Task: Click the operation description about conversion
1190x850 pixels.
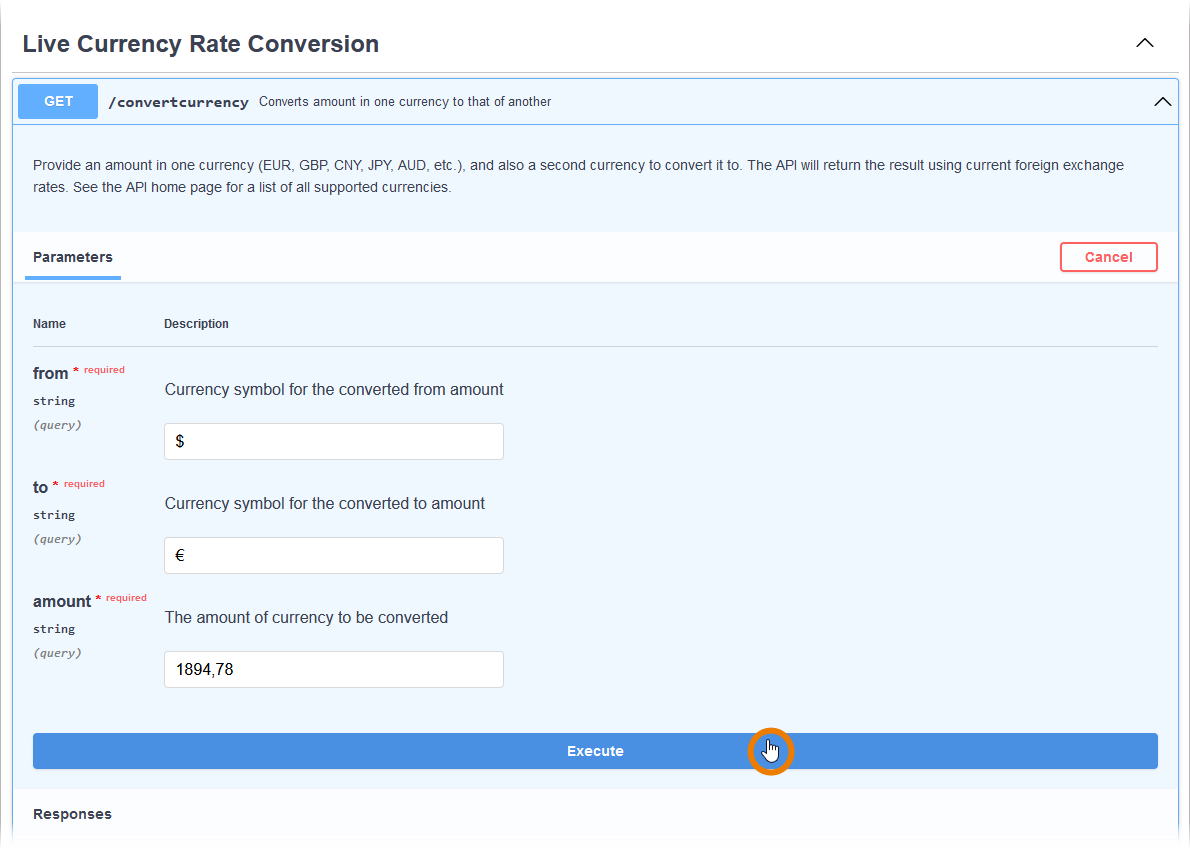Action: point(404,101)
